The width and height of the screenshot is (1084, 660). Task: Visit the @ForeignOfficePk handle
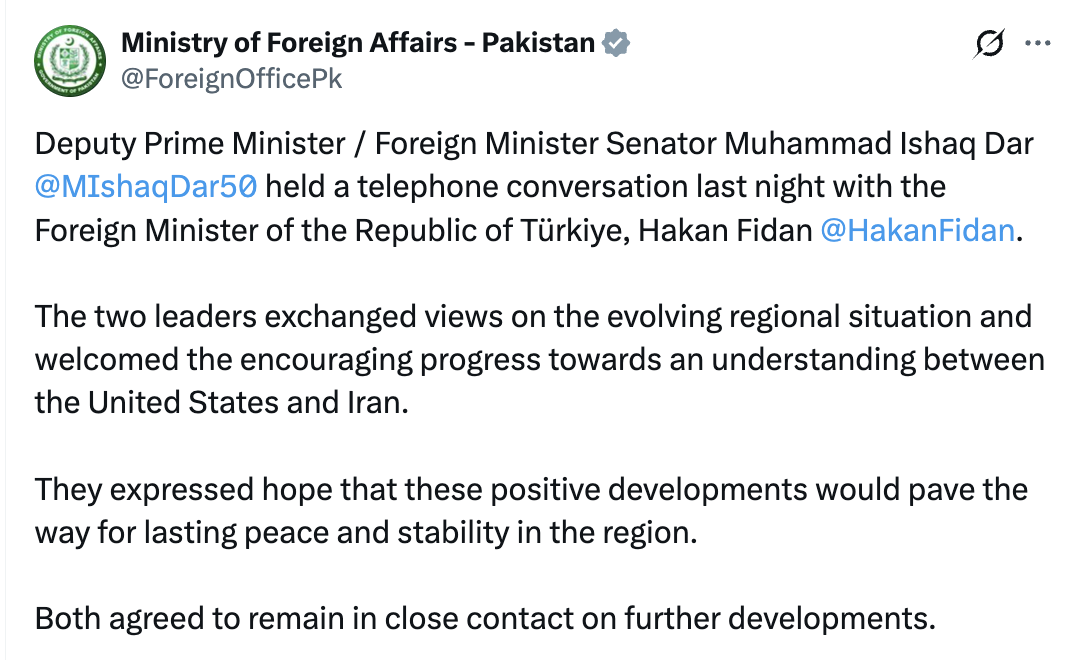(231, 79)
